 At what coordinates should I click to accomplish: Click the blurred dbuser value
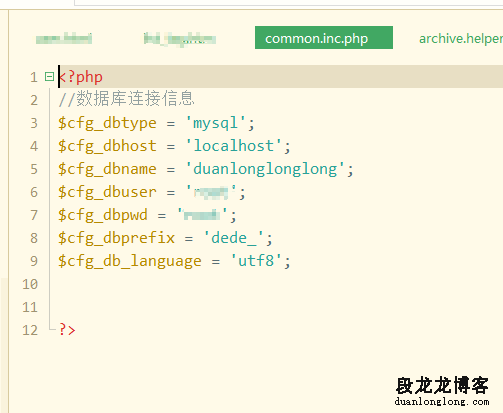click(x=211, y=193)
